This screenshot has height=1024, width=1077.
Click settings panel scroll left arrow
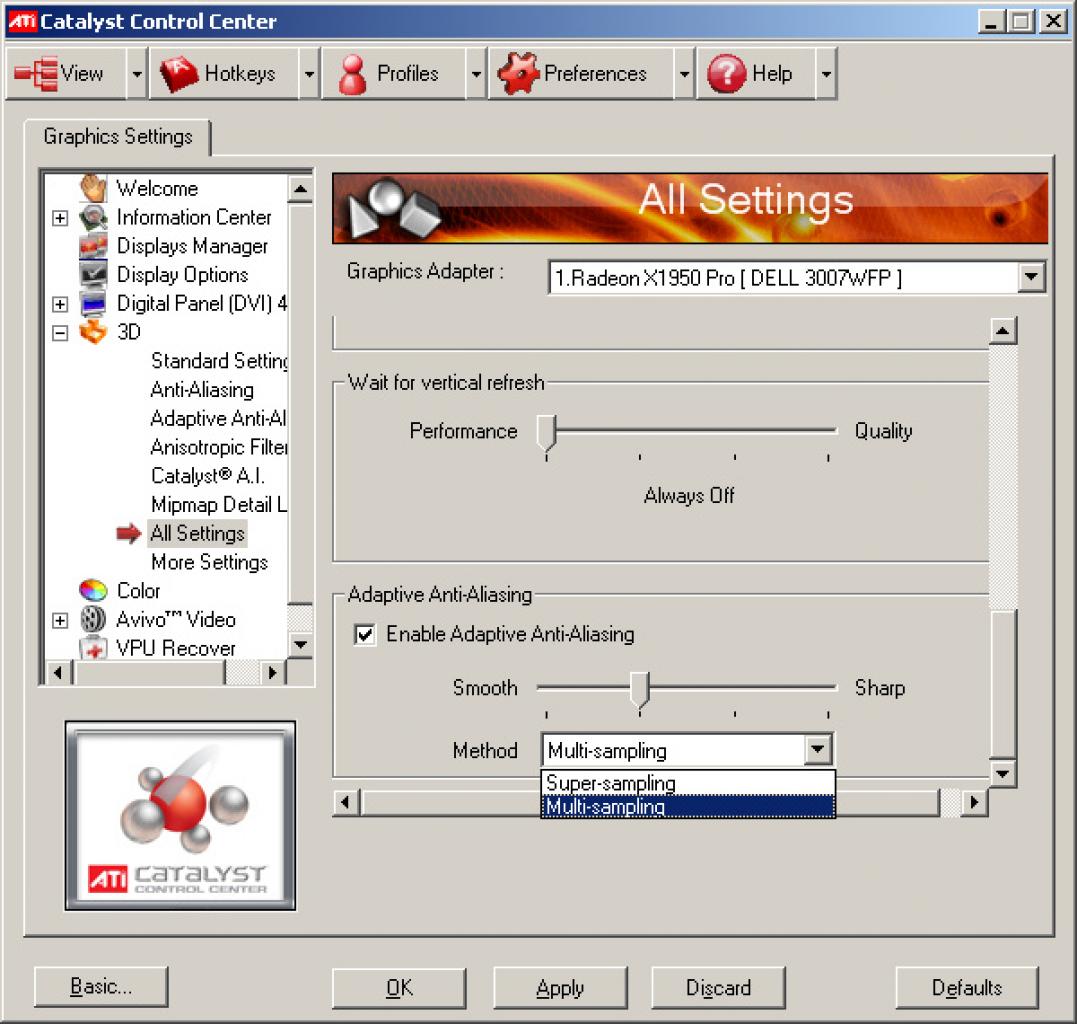(345, 802)
